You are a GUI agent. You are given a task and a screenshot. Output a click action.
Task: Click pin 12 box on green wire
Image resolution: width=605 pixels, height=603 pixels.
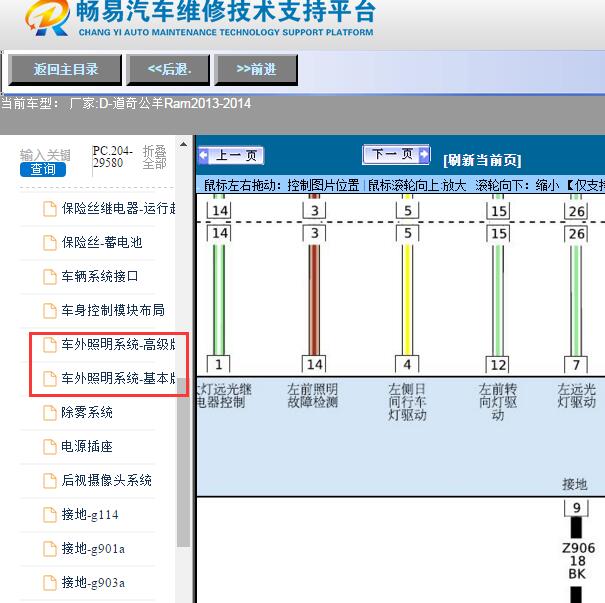pyautogui.click(x=497, y=365)
